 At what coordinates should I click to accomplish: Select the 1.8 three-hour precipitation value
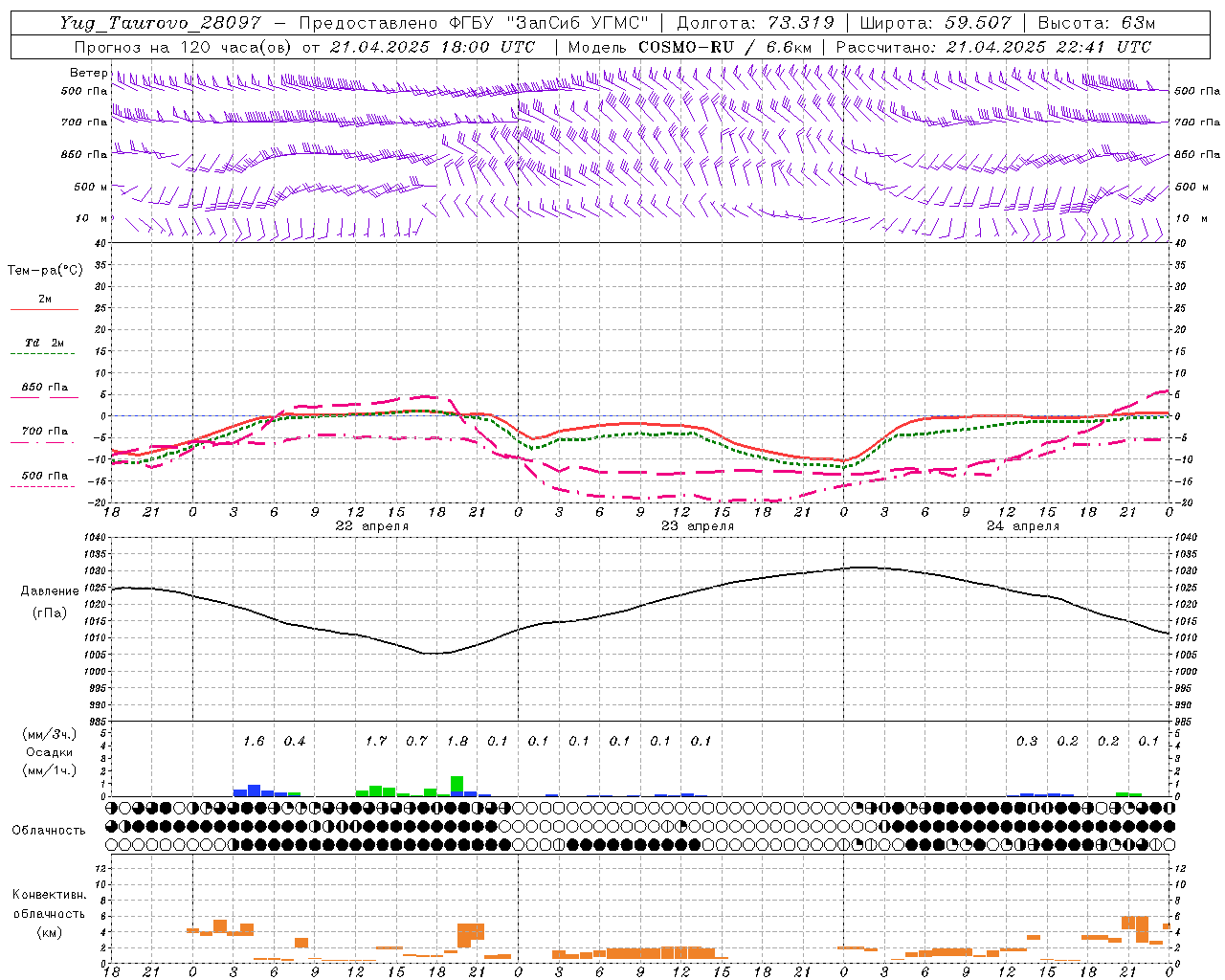pos(457,742)
